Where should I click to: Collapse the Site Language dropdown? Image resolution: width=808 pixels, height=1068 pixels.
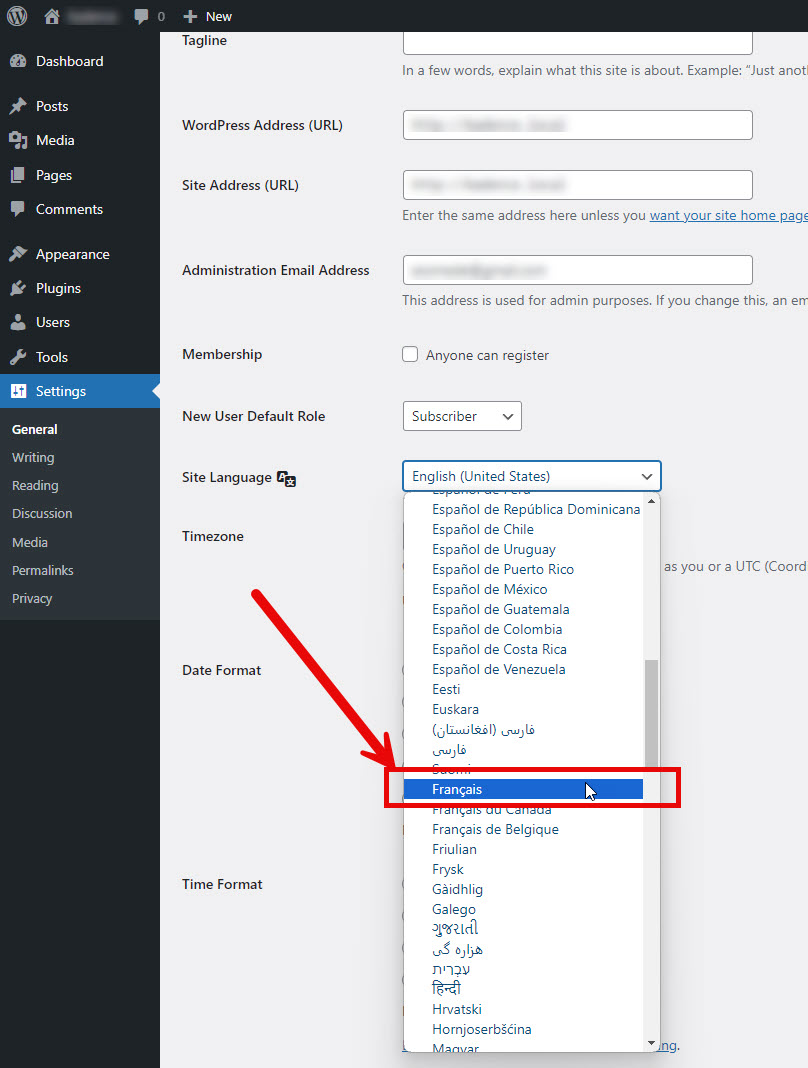531,476
